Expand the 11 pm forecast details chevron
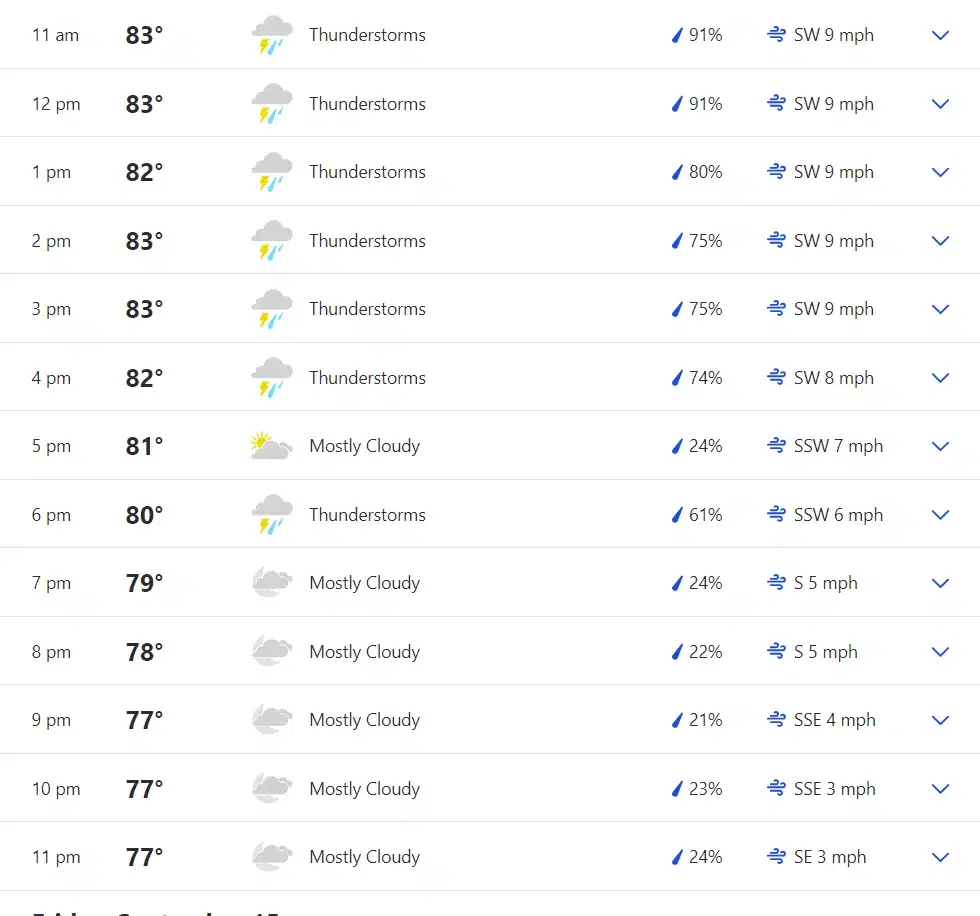The width and height of the screenshot is (980, 916). (940, 857)
